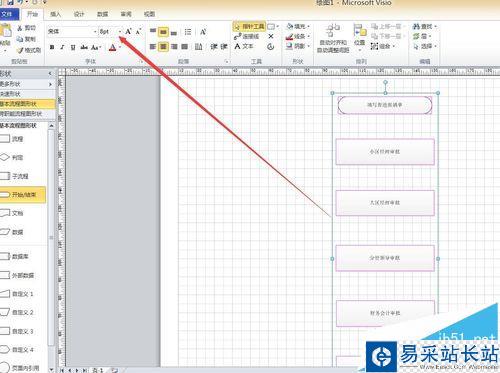Toggle Strikethrough (abc) formatting

click(x=84, y=47)
